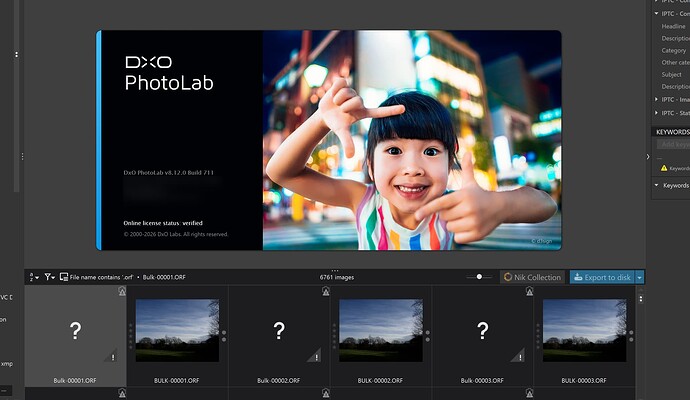The height and width of the screenshot is (400, 690).
Task: Click the pick-status dots beside first BULK-00001.ORF photo
Action: (x=130, y=332)
